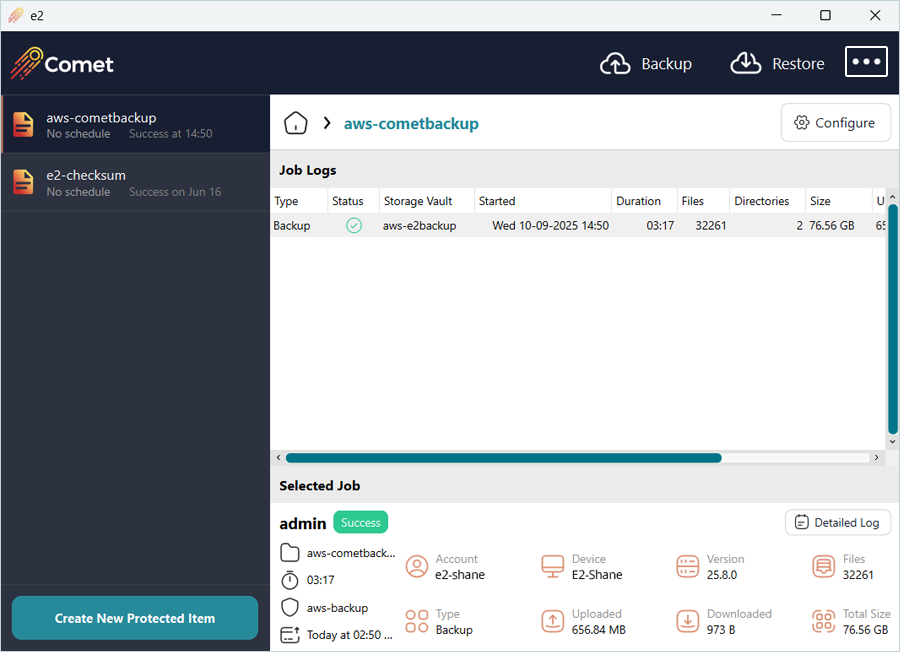Click the '656.84 MB' uploaded value

[599, 630]
